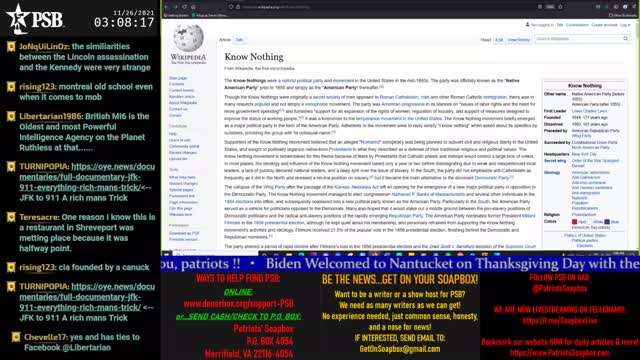Click the browser forward arrow
Screen dimensions: 640x360
[x=175, y=7]
